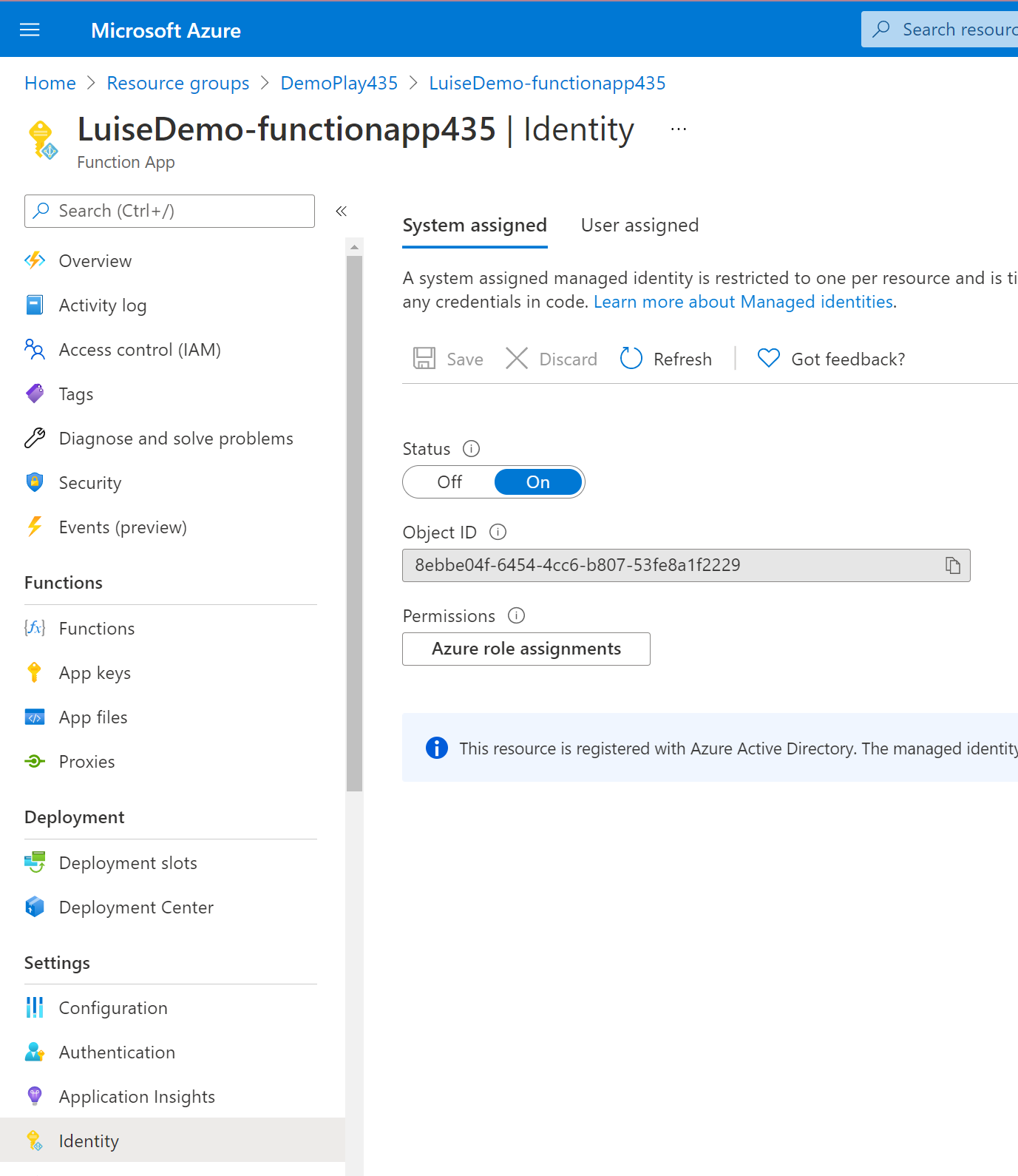
Task: Open the more options ellipsis next to Identity
Action: point(679,129)
